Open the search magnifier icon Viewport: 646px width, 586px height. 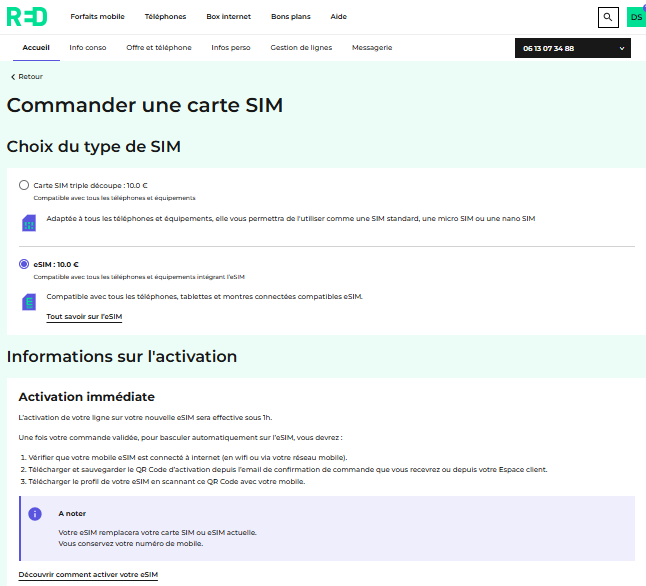[607, 17]
